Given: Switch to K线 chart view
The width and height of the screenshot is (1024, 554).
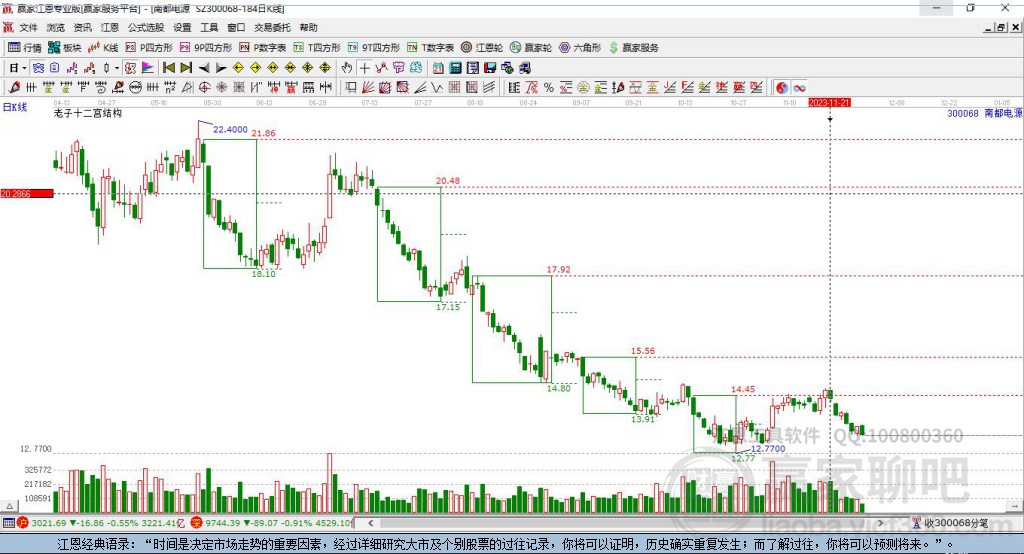Looking at the screenshot, I should 103,48.
